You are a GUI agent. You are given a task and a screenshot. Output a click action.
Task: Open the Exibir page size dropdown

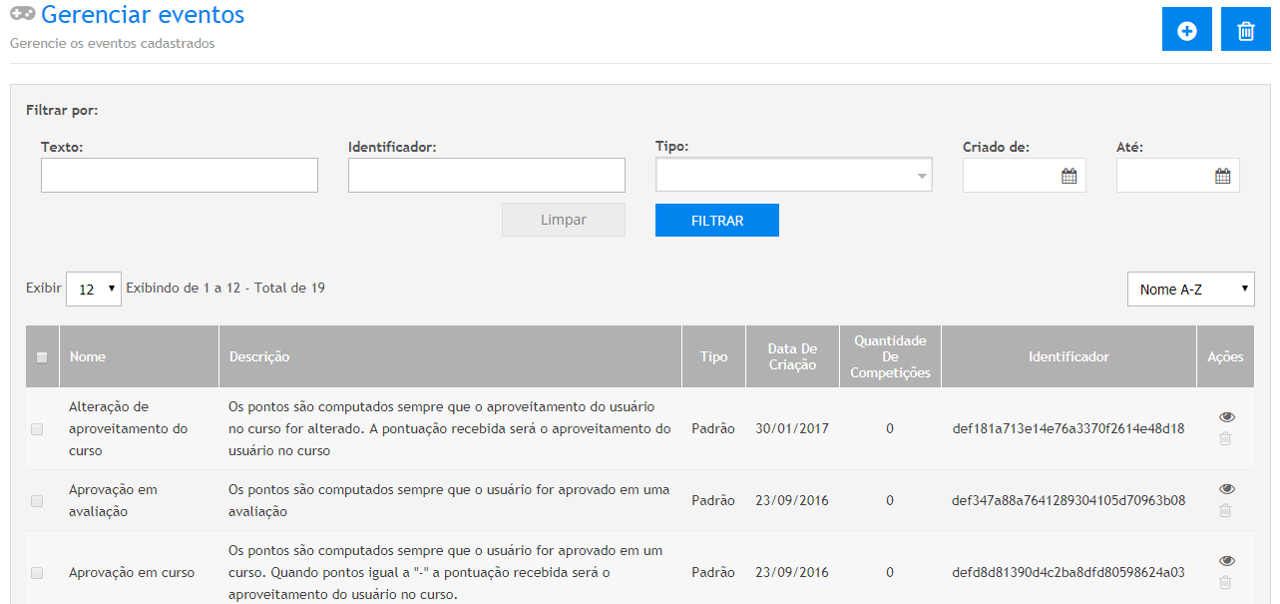[x=93, y=289]
